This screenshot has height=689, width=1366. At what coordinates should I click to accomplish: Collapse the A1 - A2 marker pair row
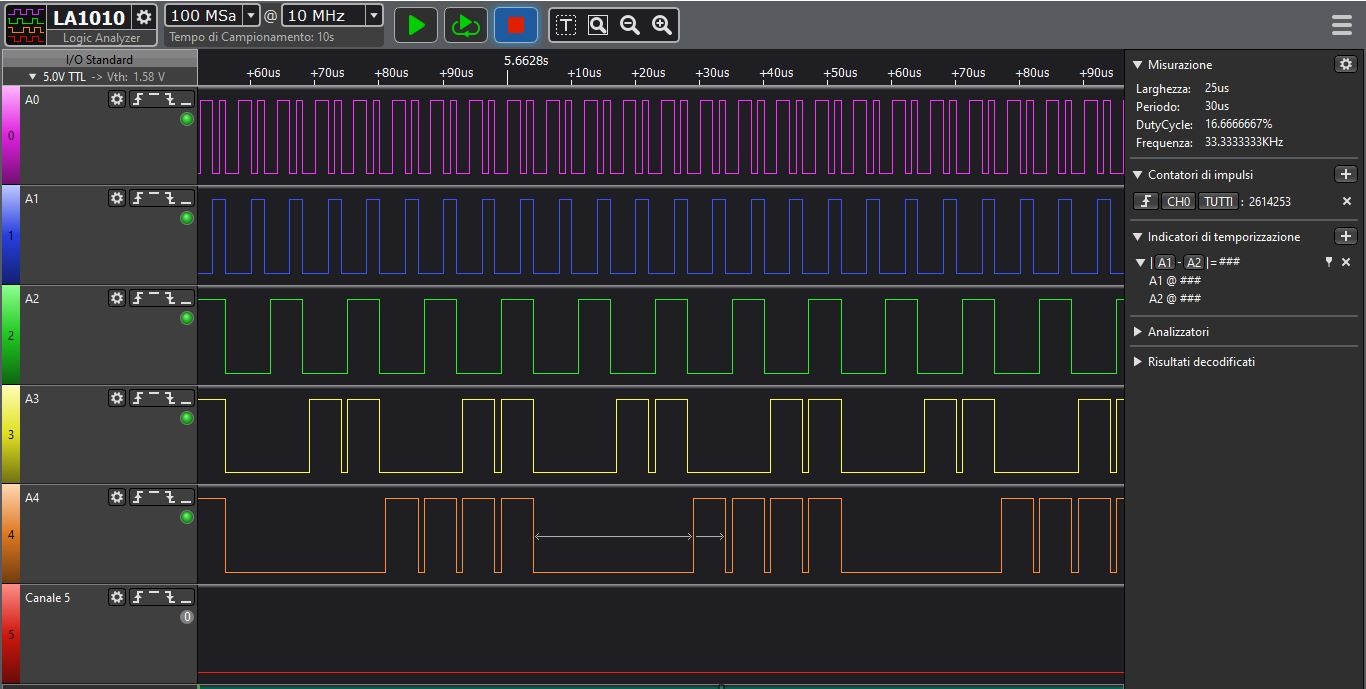pyautogui.click(x=1142, y=262)
